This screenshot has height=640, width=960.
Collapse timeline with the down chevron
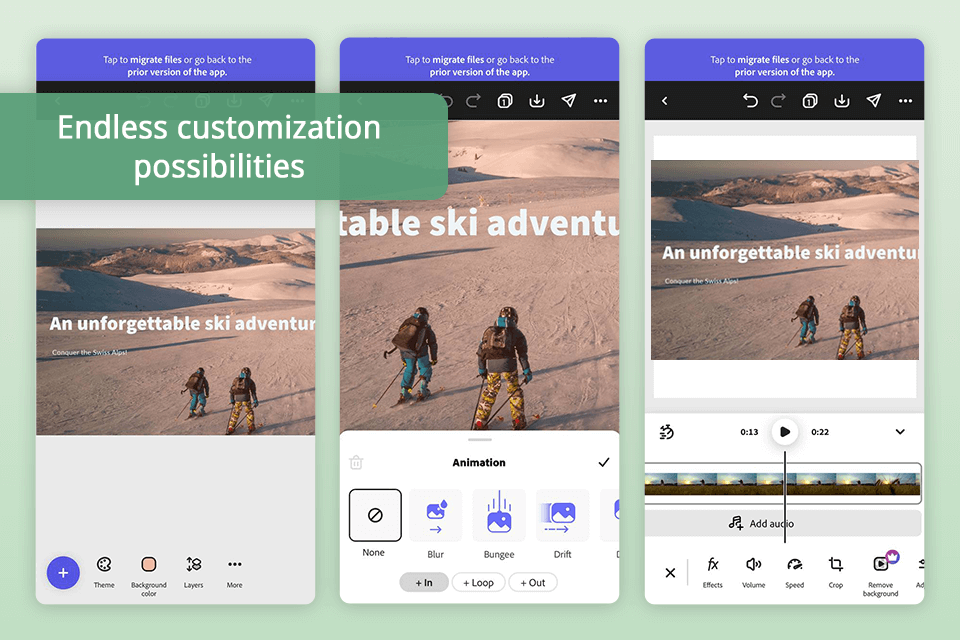pos(900,432)
